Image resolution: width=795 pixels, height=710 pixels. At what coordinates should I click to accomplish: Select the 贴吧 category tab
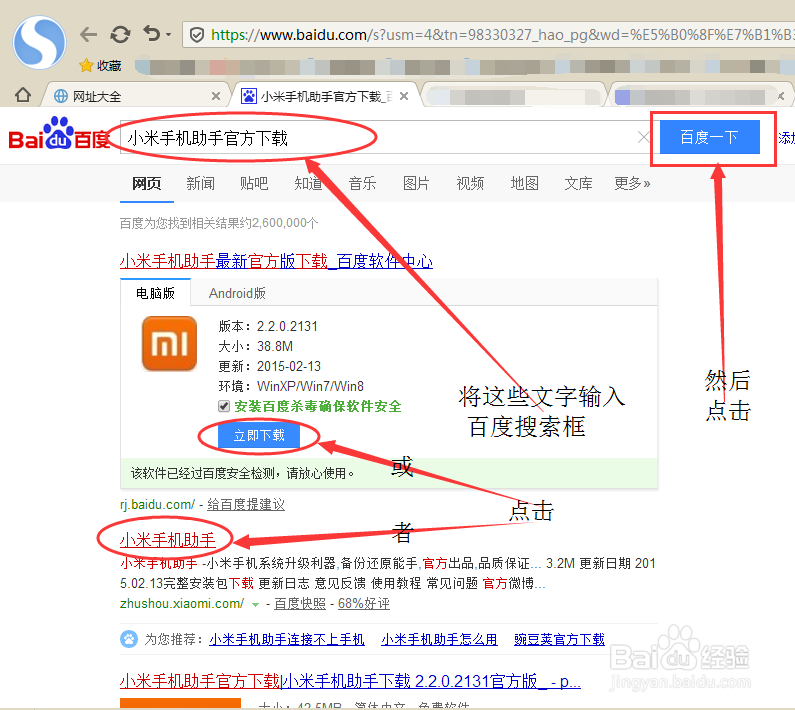tap(254, 183)
